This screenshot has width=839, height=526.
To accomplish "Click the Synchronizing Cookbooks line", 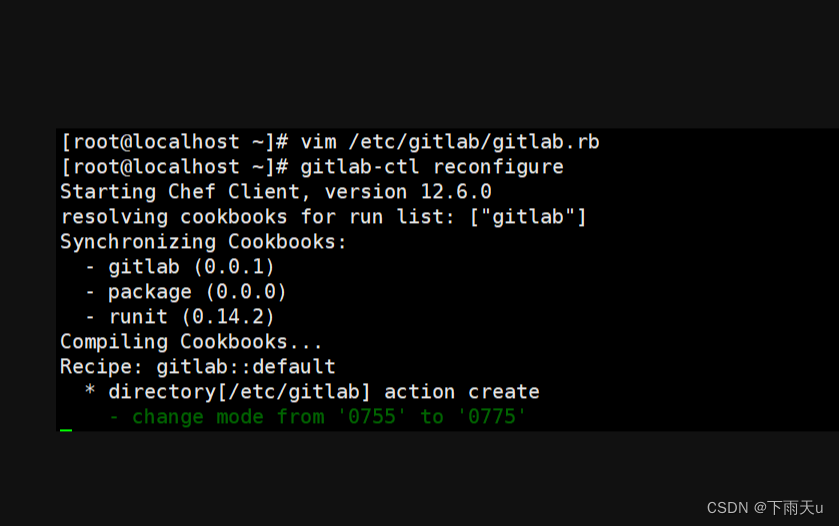I will (x=203, y=242).
